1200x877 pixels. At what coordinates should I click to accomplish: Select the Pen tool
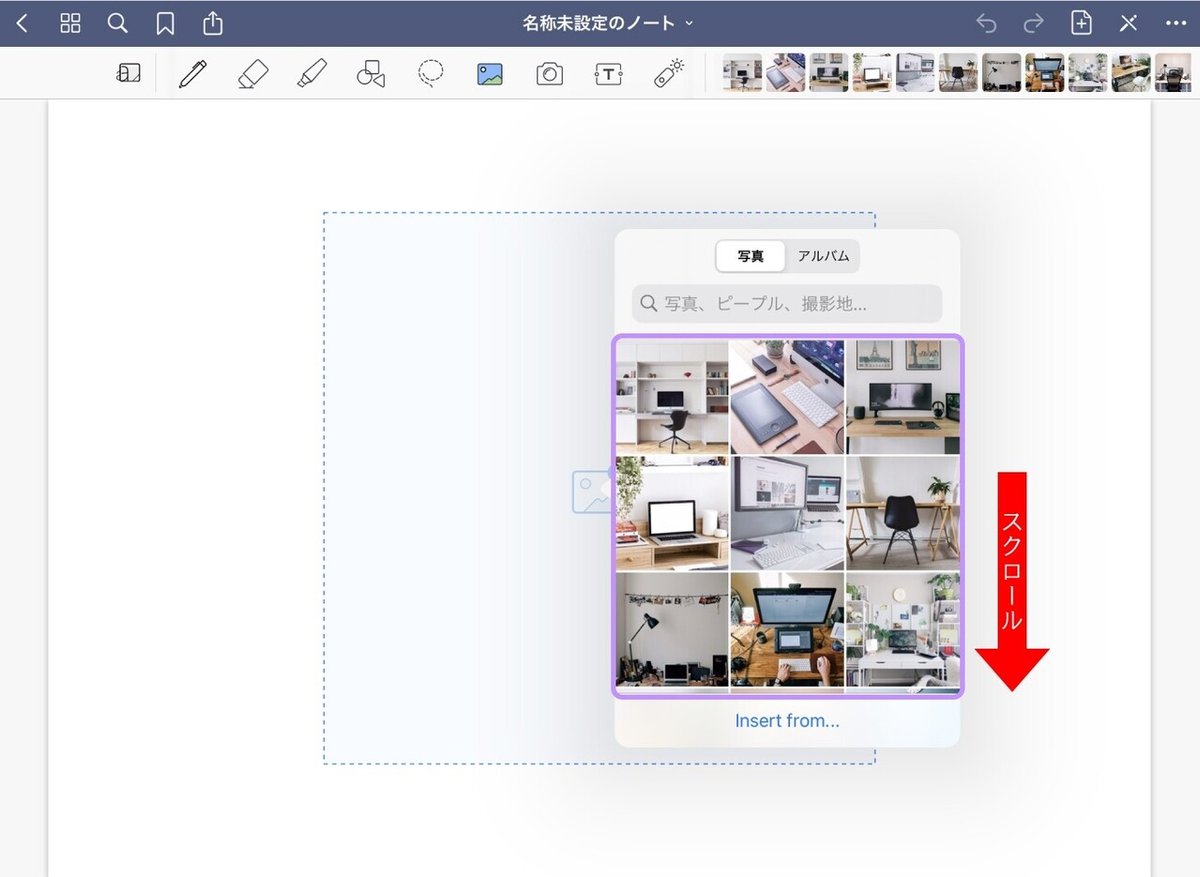pyautogui.click(x=192, y=73)
